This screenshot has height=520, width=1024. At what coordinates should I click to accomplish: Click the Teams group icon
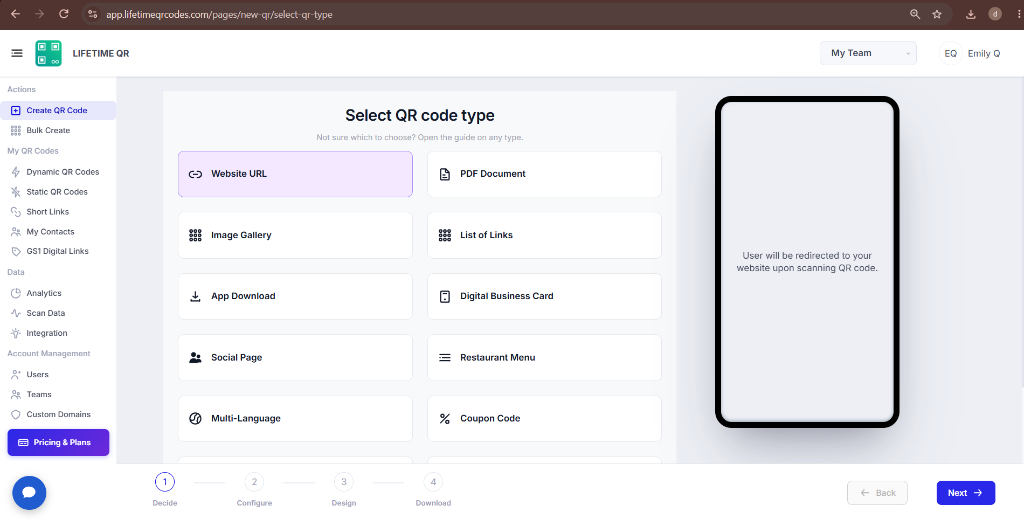[16, 395]
